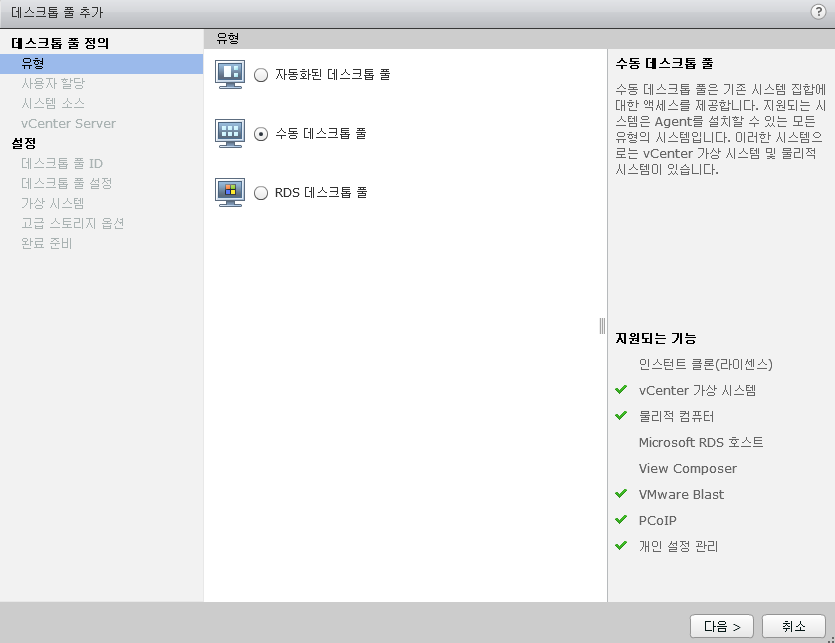Image resolution: width=835 pixels, height=643 pixels.
Task: Click the 유형 content panel header
Action: [228, 38]
